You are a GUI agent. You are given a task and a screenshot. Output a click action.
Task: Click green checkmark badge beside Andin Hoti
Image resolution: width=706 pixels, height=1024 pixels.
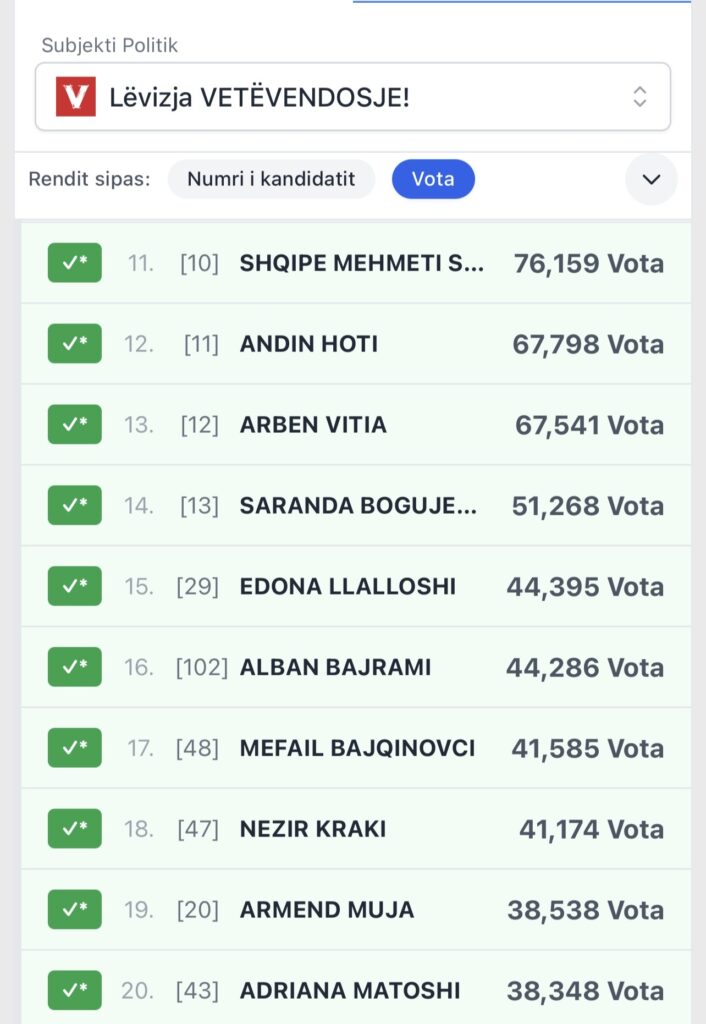(75, 344)
